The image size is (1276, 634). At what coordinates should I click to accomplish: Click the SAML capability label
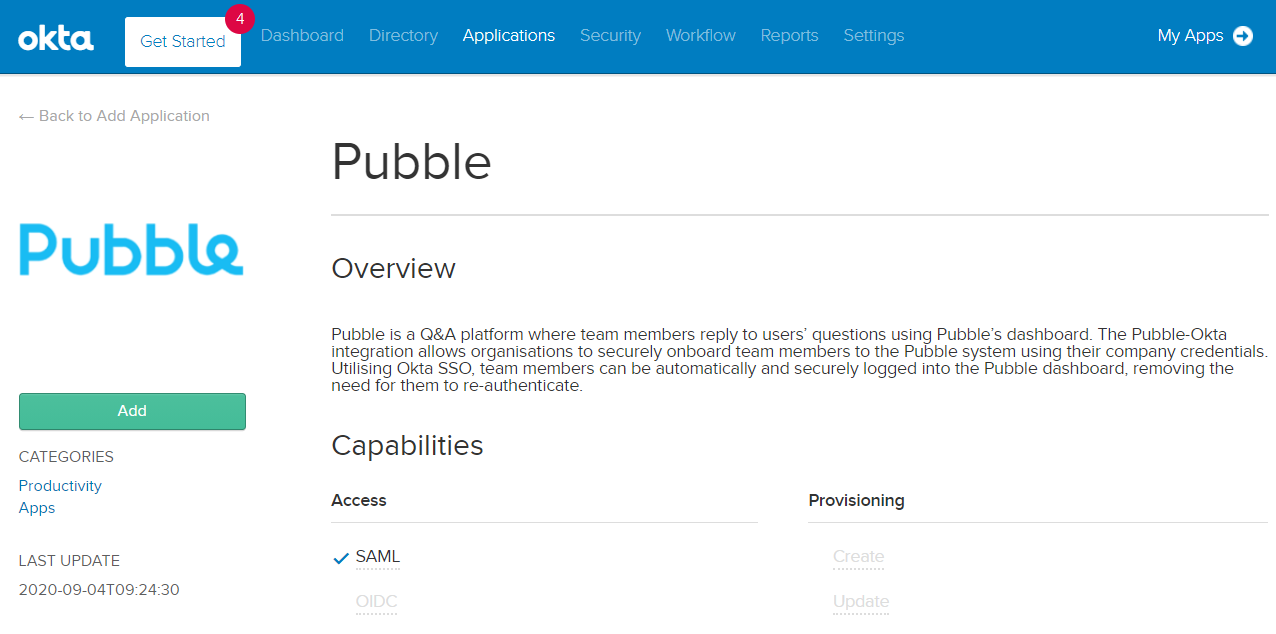pos(378,557)
